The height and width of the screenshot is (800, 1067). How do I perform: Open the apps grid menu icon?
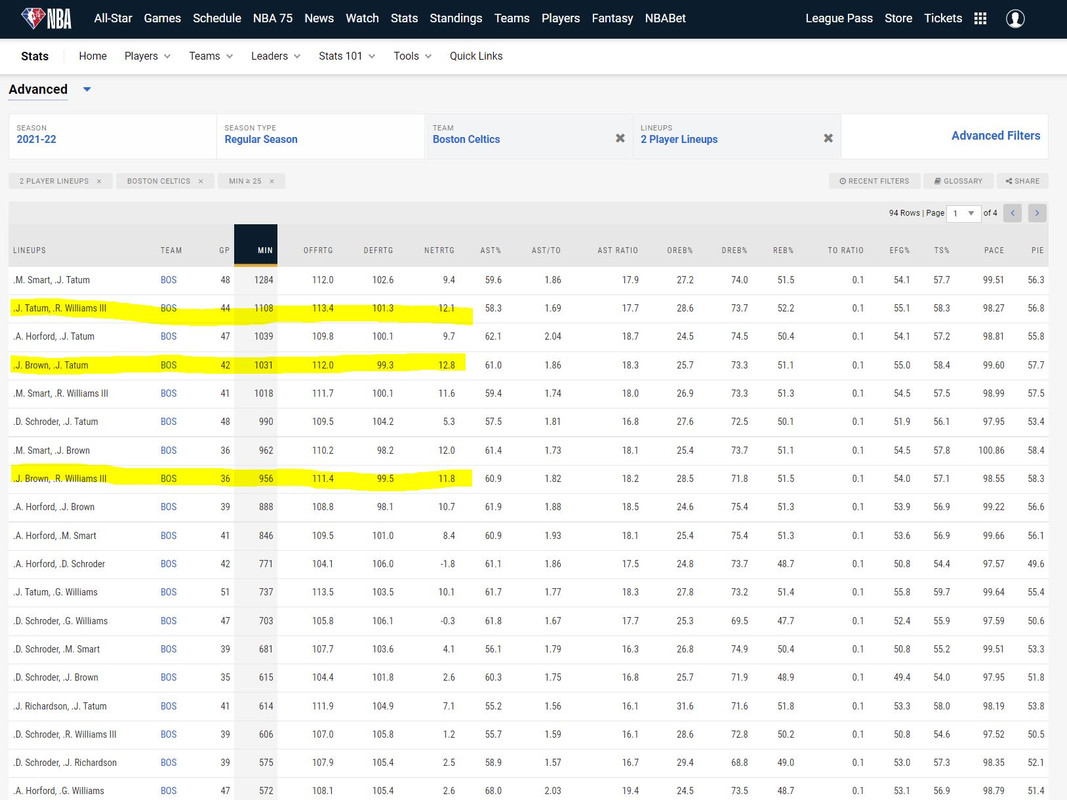click(x=980, y=18)
